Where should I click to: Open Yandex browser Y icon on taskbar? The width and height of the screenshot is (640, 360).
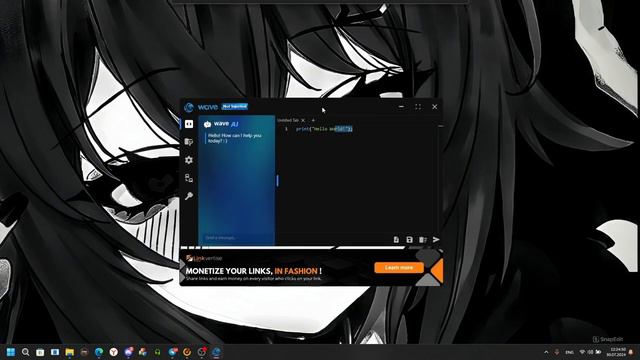(113, 352)
